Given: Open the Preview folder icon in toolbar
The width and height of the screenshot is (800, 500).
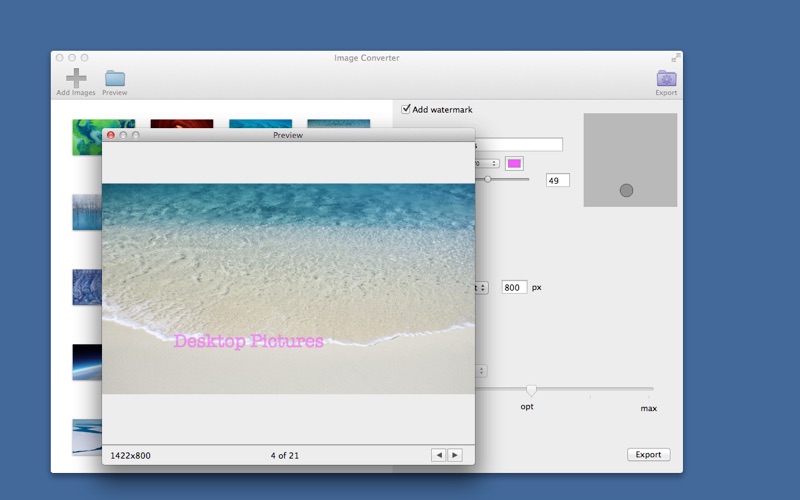Looking at the screenshot, I should pyautogui.click(x=115, y=79).
